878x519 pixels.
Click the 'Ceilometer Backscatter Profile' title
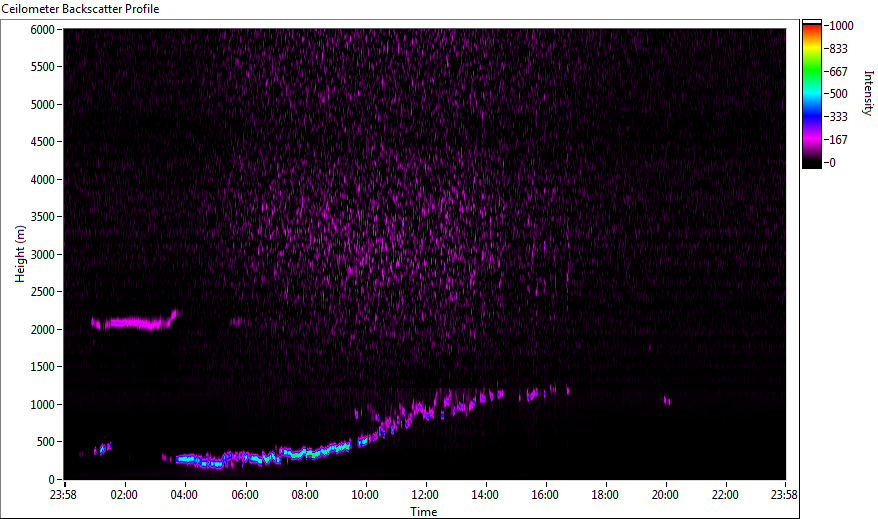coord(80,9)
